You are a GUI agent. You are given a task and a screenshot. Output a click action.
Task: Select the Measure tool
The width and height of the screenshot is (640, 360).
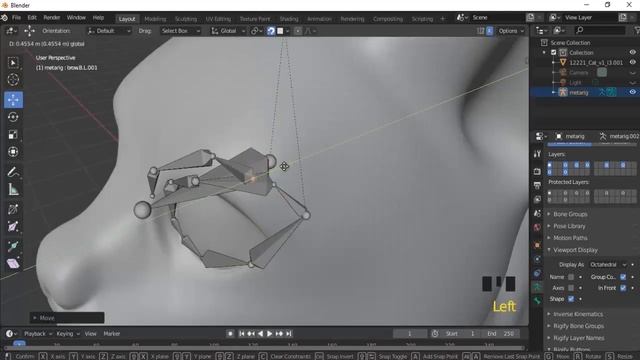pyautogui.click(x=13, y=189)
